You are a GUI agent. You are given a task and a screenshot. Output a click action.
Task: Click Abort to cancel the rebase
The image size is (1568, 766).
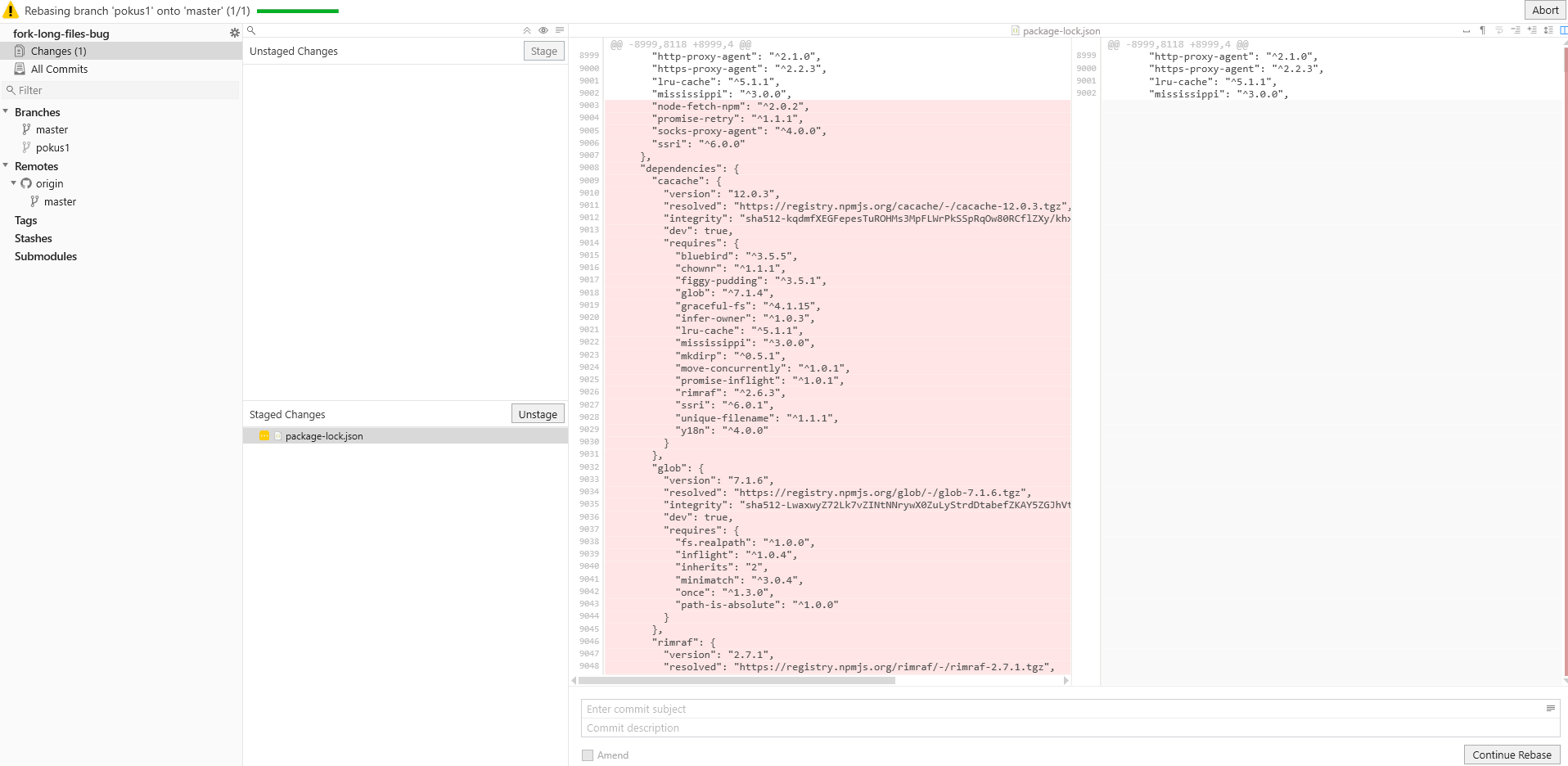[1544, 10]
